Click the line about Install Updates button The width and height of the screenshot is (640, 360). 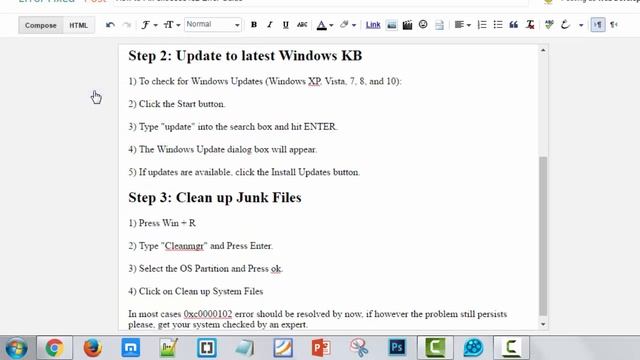pos(244,172)
